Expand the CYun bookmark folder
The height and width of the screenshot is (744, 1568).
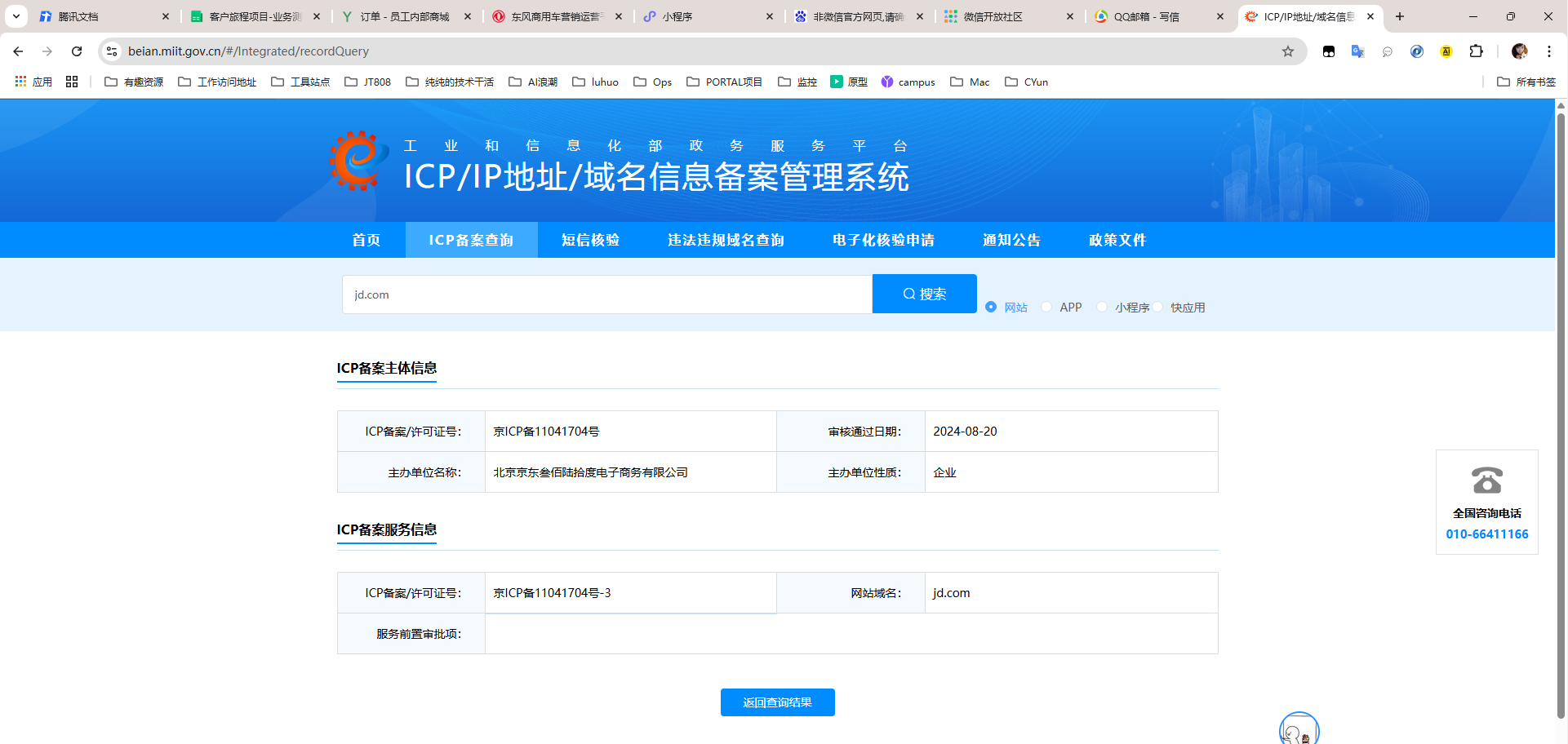click(x=1026, y=82)
